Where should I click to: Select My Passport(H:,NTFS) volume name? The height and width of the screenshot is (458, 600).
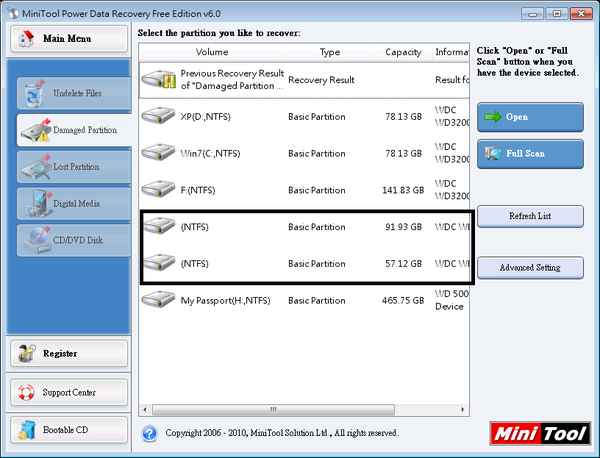tap(225, 301)
